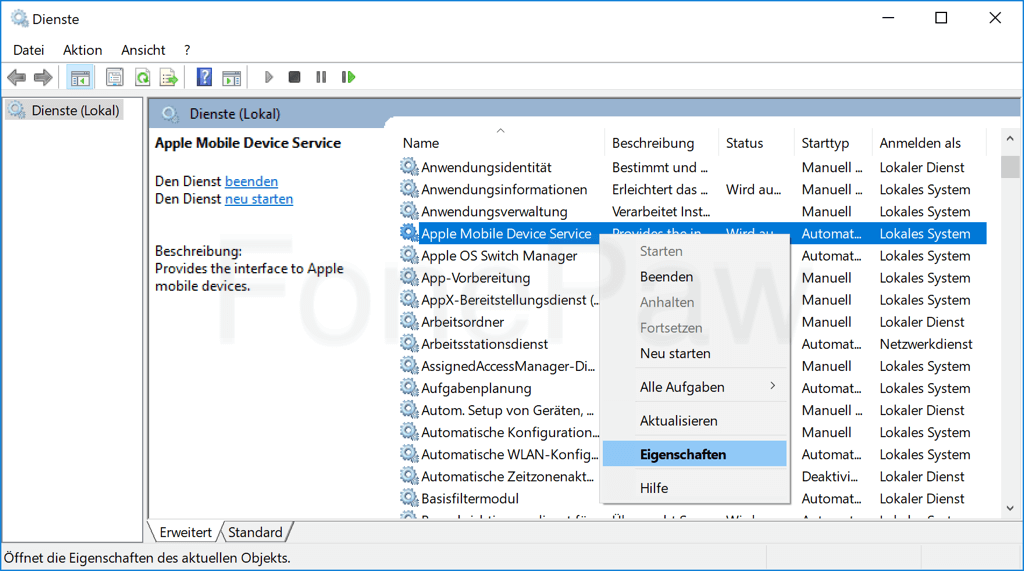
Task: Open the Ansicht menu
Action: click(x=143, y=50)
